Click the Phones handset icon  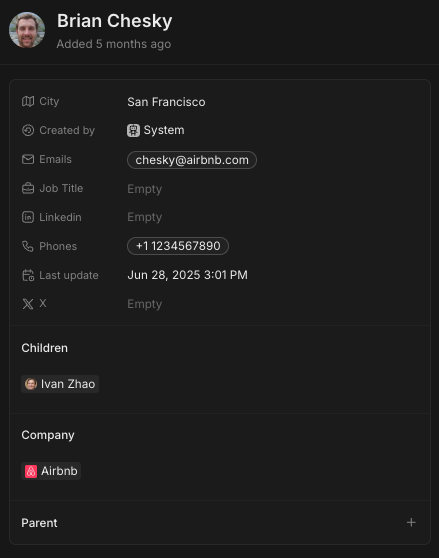[x=28, y=246]
